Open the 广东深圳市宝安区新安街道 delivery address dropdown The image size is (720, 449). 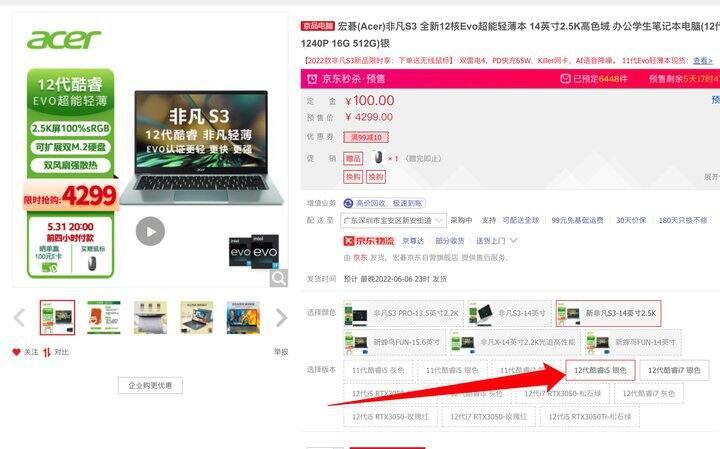click(393, 221)
